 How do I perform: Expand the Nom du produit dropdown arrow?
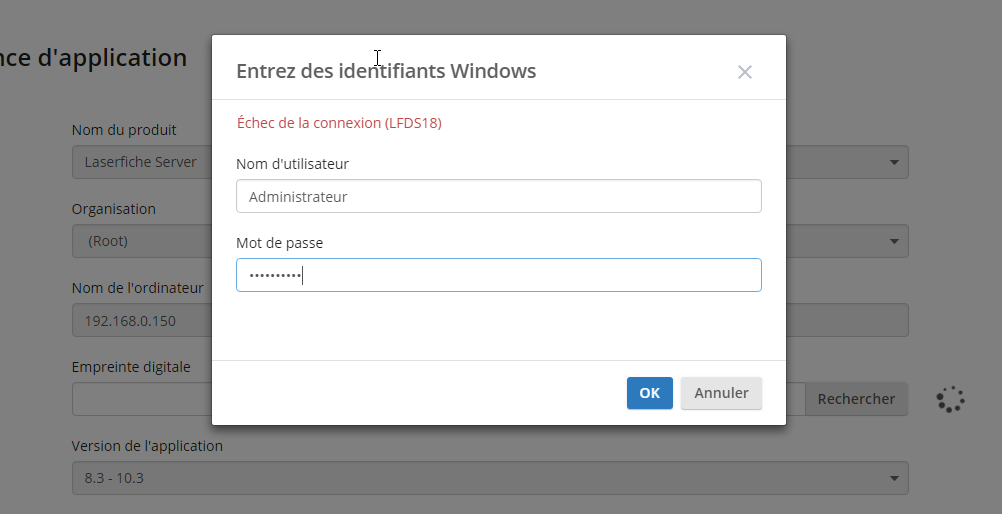click(x=893, y=162)
